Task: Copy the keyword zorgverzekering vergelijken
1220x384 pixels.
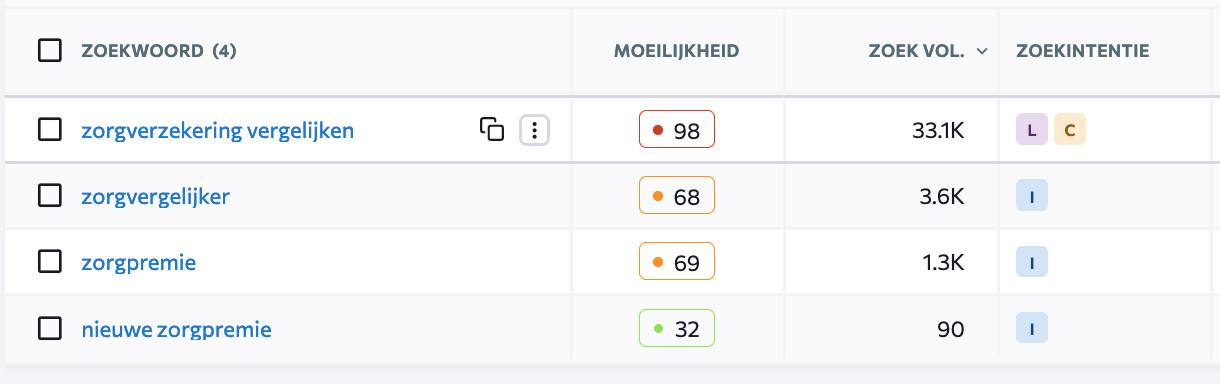Action: click(491, 129)
